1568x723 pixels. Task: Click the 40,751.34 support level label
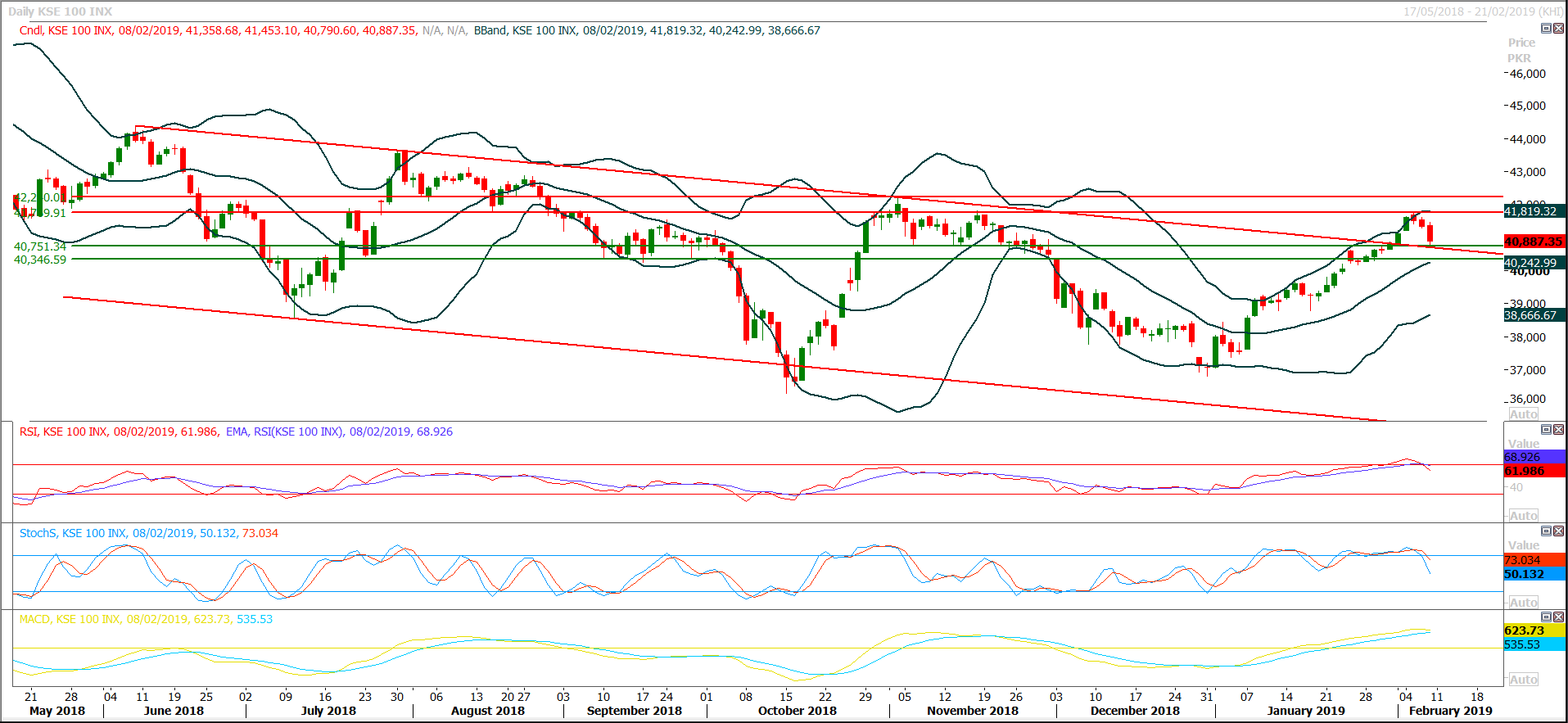40,246
